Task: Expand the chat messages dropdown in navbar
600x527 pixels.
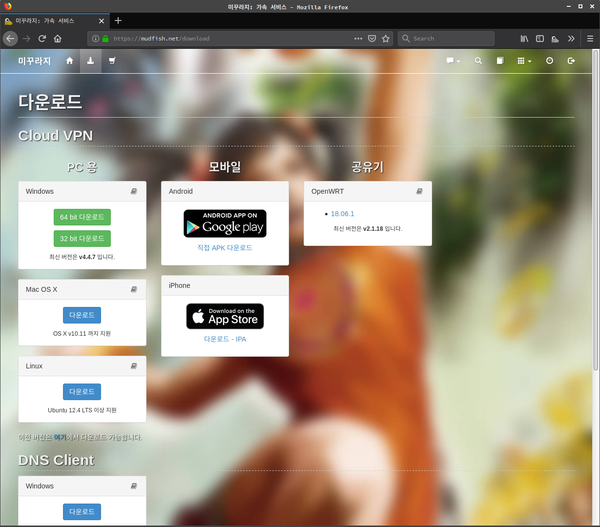Action: tap(453, 61)
